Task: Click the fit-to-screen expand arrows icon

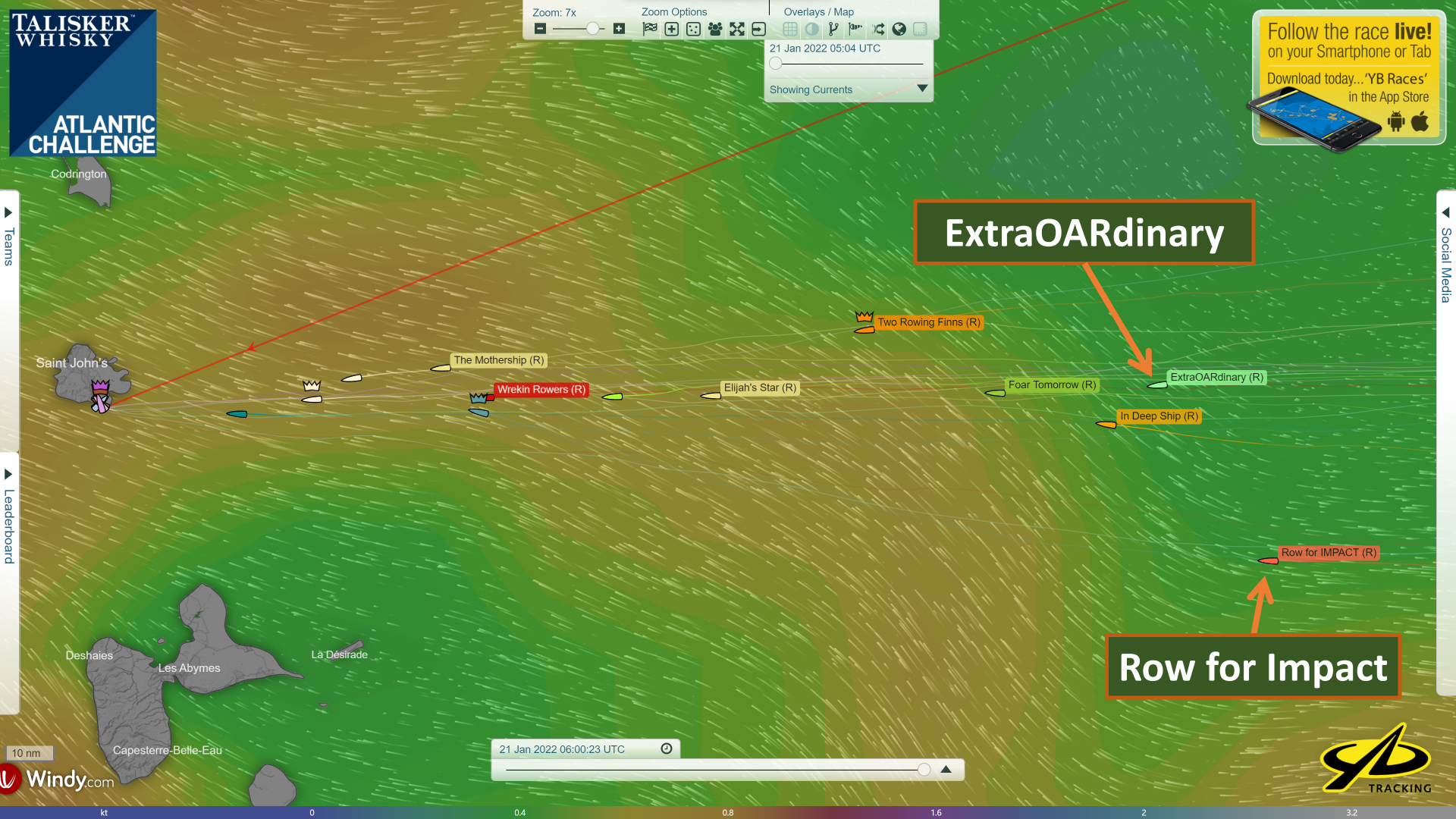Action: 737,29
